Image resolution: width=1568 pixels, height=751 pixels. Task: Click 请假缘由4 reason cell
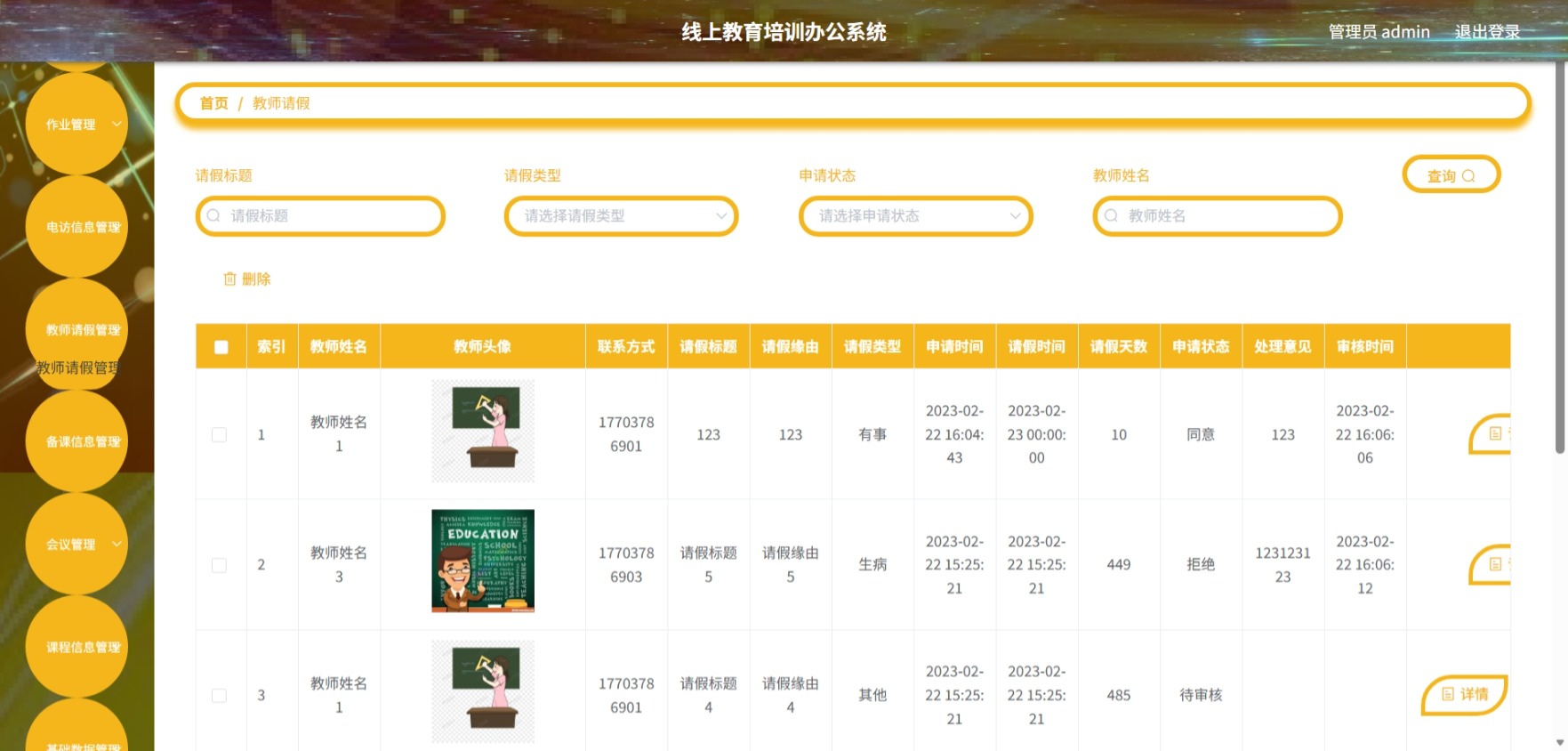click(791, 695)
